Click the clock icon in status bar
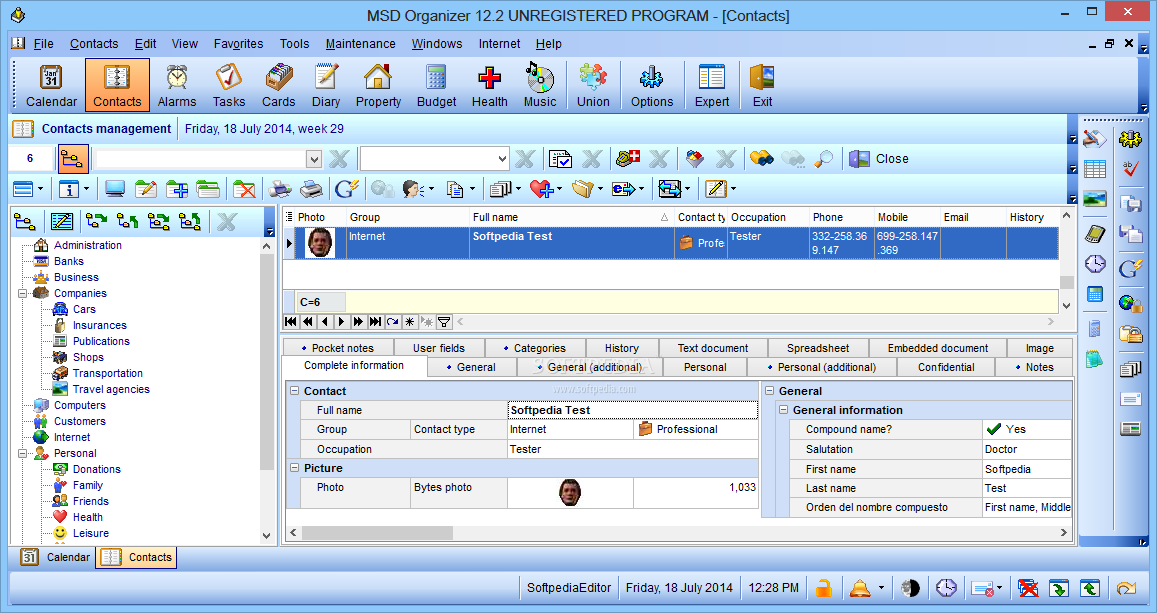Image resolution: width=1157 pixels, height=613 pixels. pyautogui.click(x=946, y=588)
